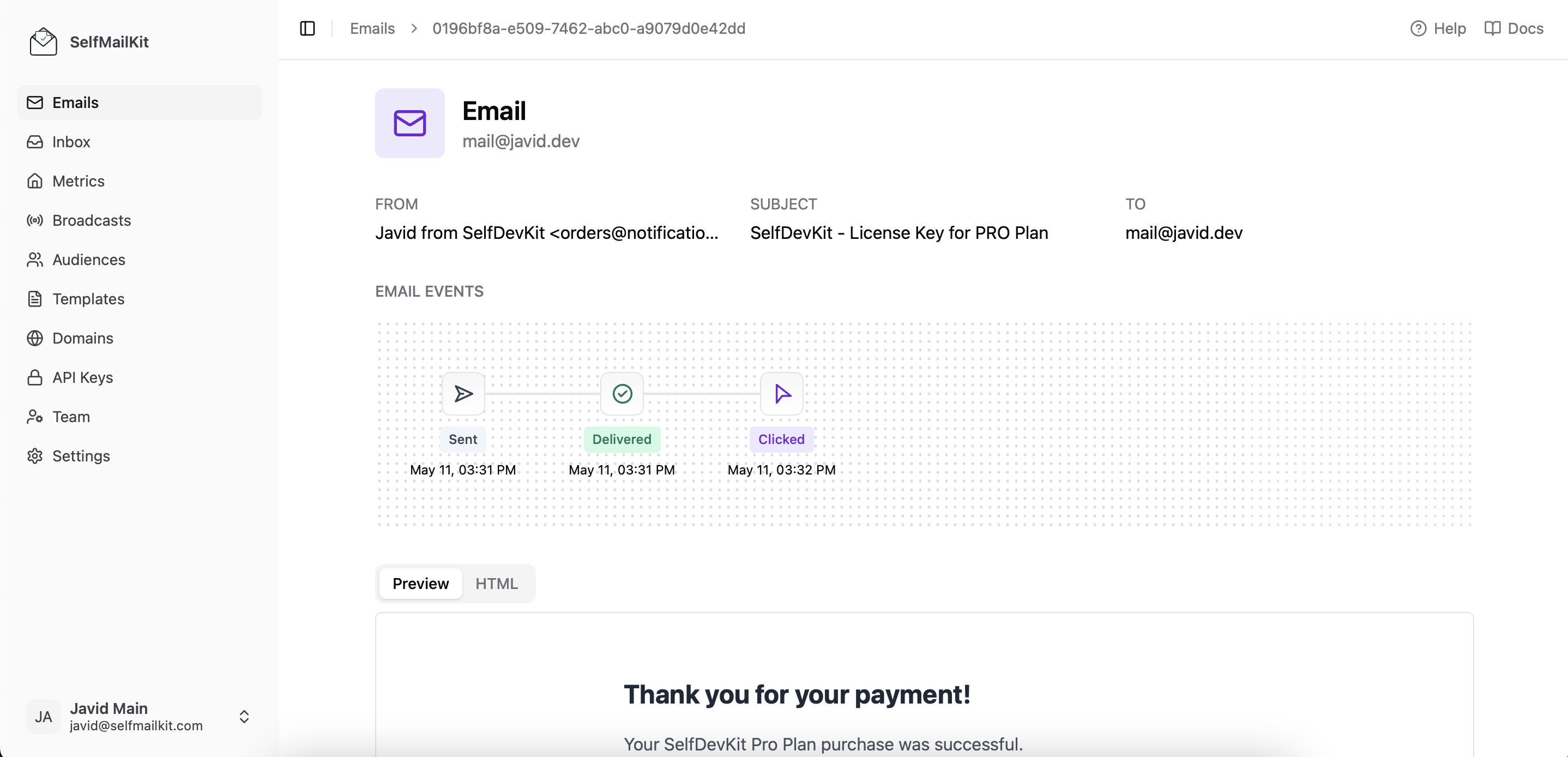Viewport: 1568px width, 757px height.
Task: Open Broadcasts in the sidebar
Action: 140,220
